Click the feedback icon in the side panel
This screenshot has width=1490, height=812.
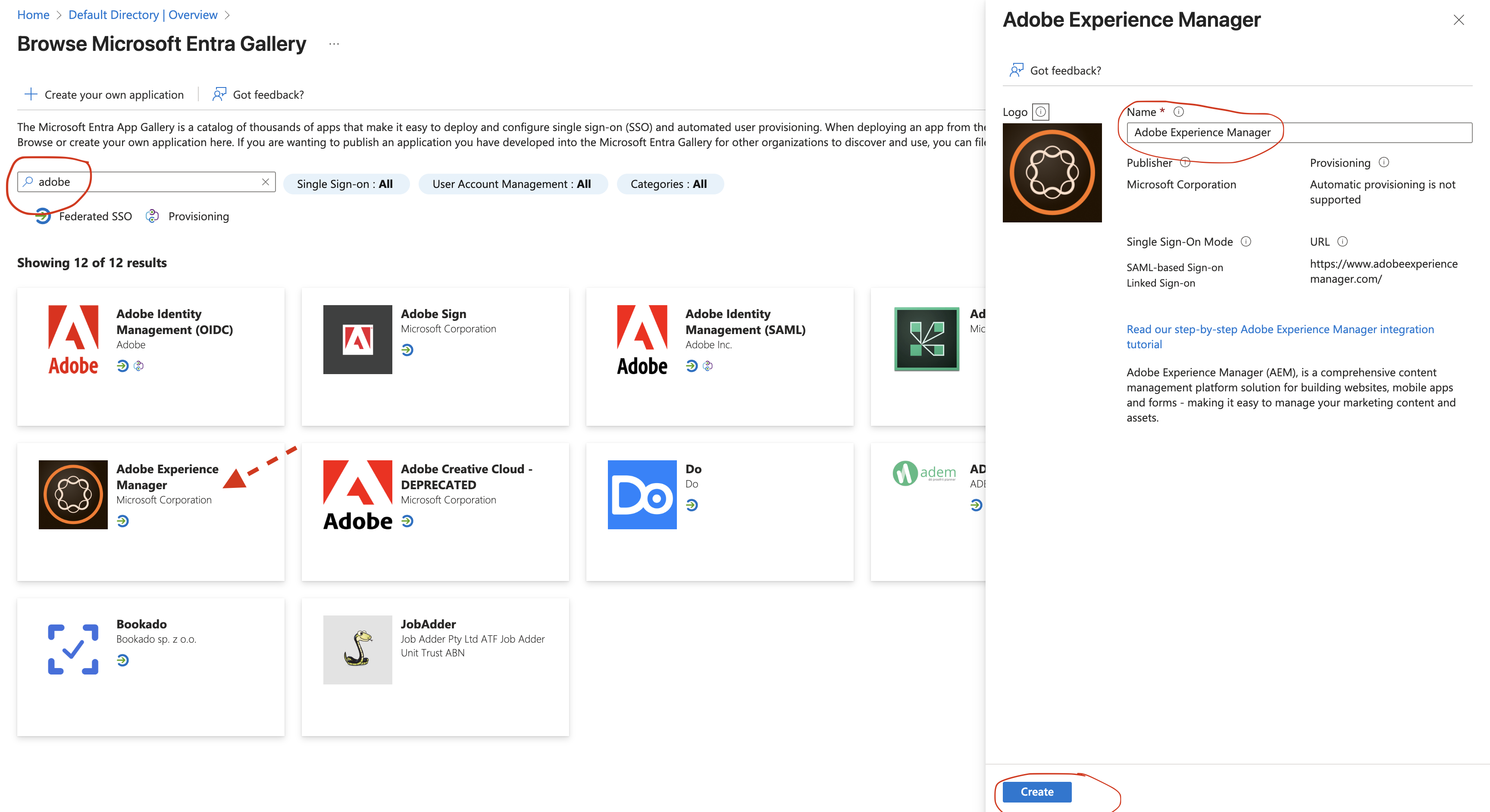(1016, 70)
